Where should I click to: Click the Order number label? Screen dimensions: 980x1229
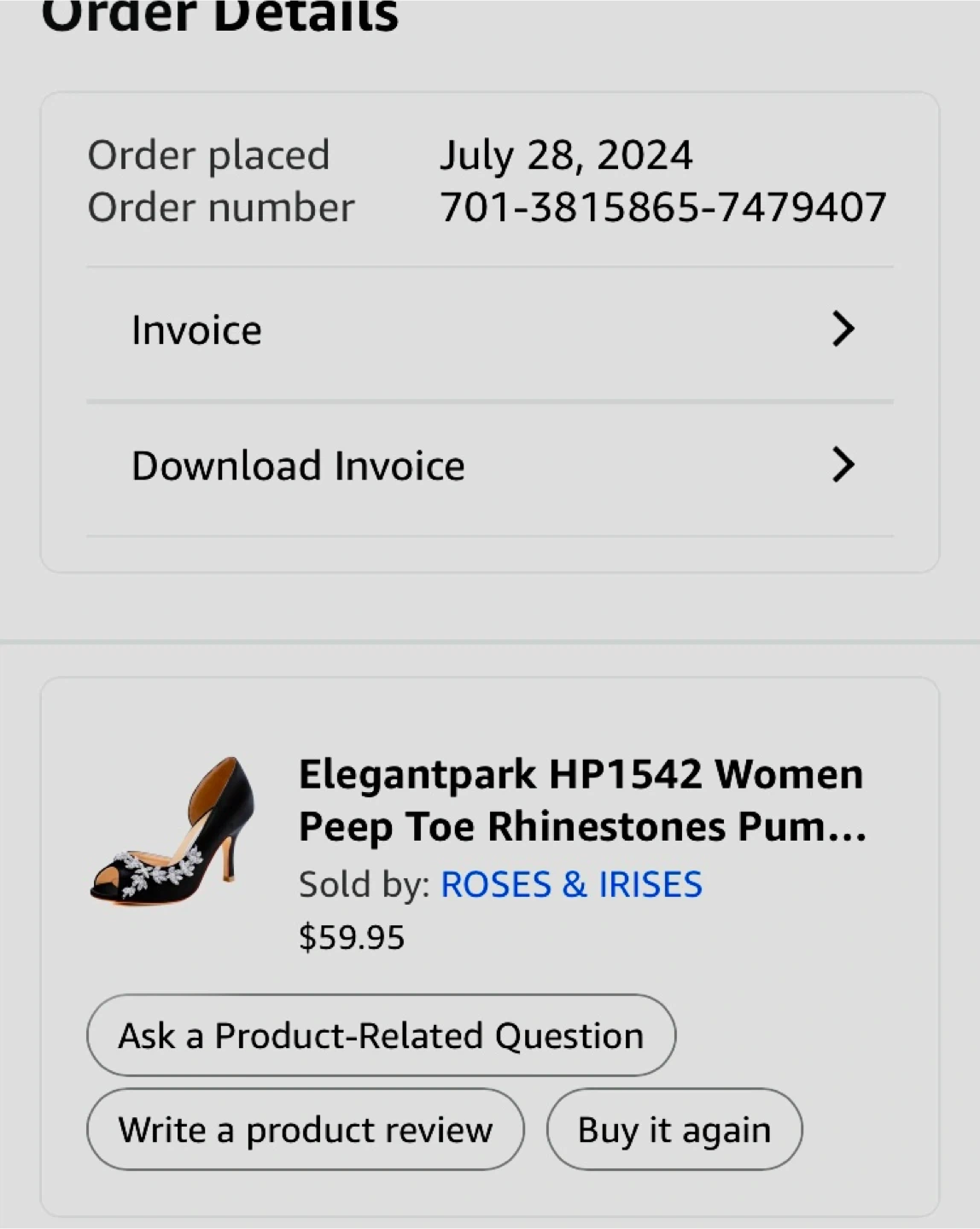tap(220, 207)
